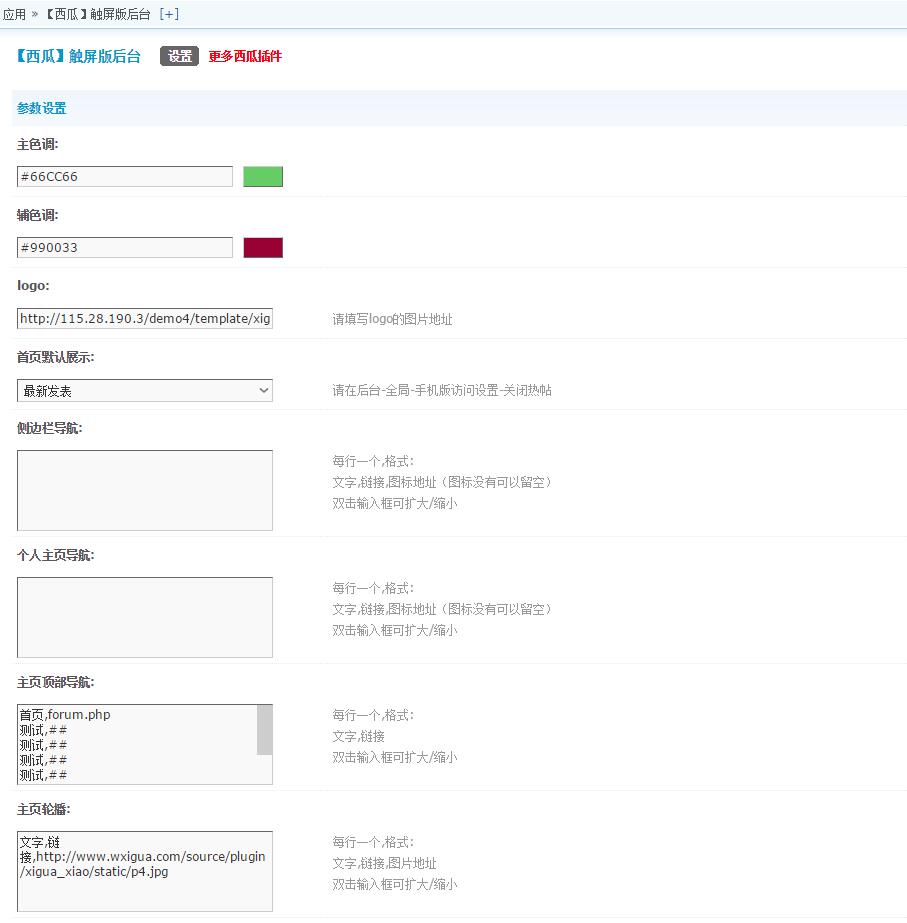Click the logo: field label
Viewport: 907px width, 923px height.
point(33,286)
